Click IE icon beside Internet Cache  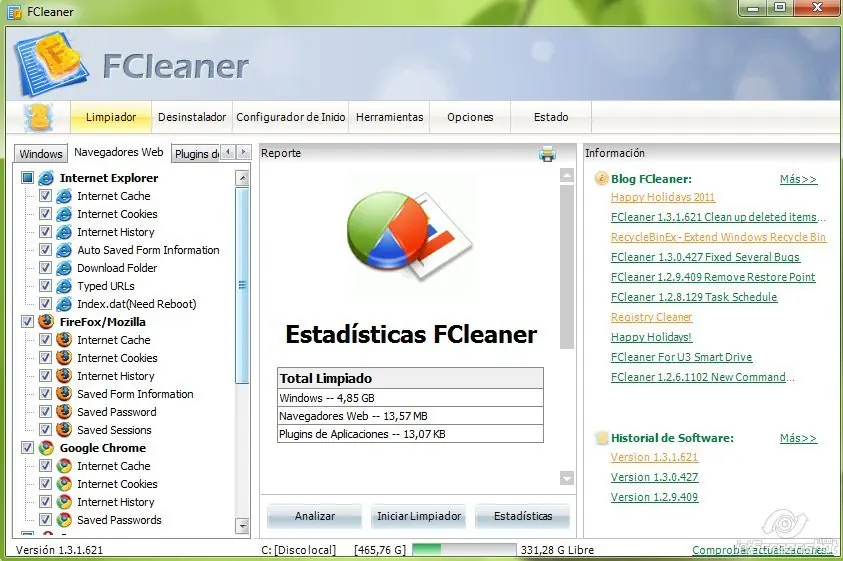pyautogui.click(x=64, y=196)
